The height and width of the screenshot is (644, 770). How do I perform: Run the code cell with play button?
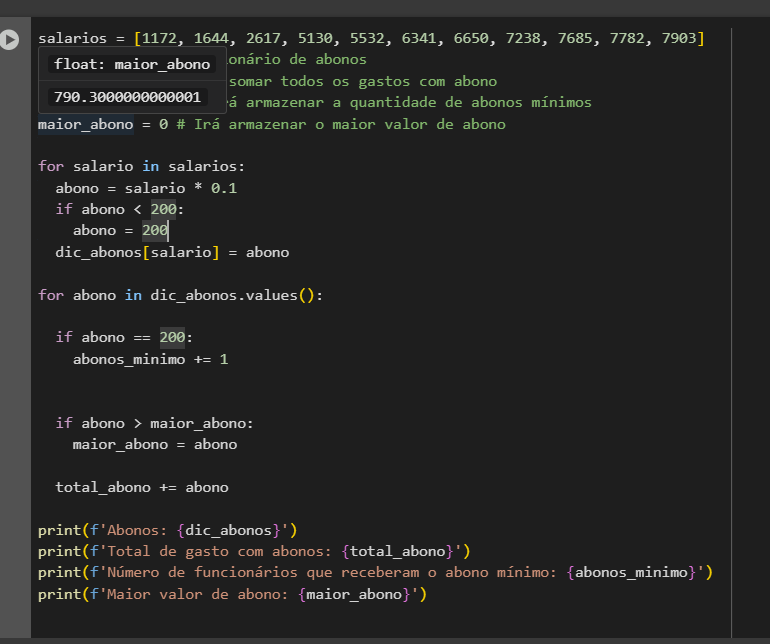coord(9,40)
